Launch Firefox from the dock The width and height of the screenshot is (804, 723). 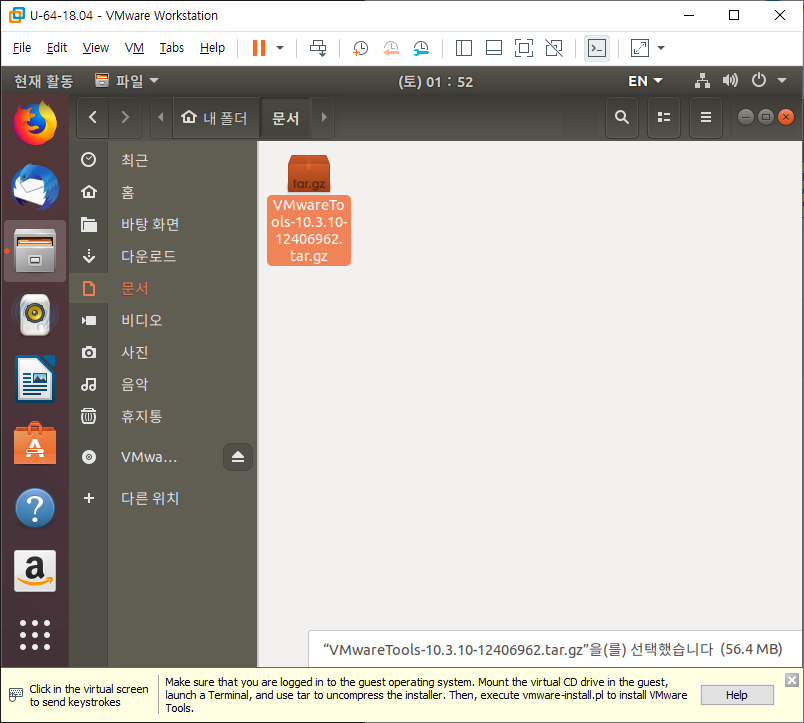point(35,124)
